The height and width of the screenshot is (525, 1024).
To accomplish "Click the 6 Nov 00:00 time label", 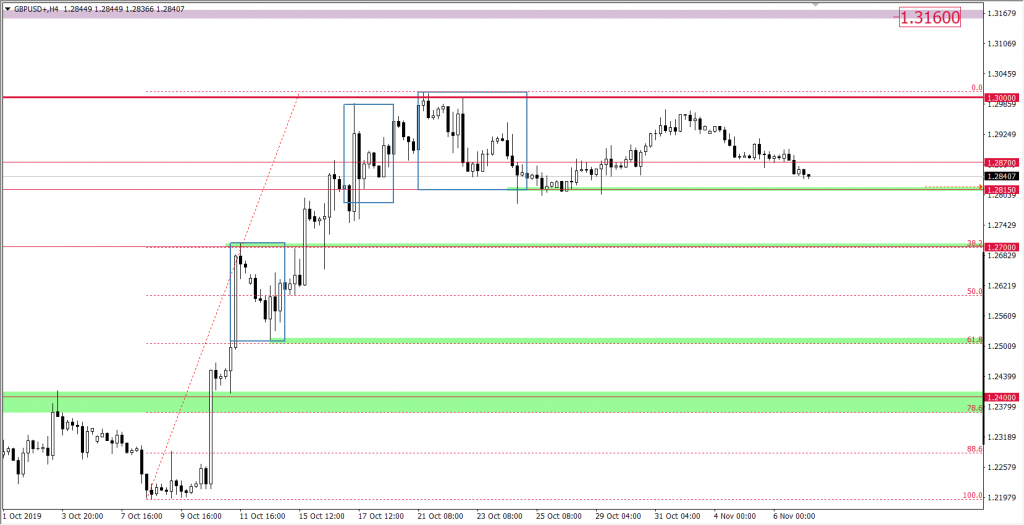I will (794, 516).
